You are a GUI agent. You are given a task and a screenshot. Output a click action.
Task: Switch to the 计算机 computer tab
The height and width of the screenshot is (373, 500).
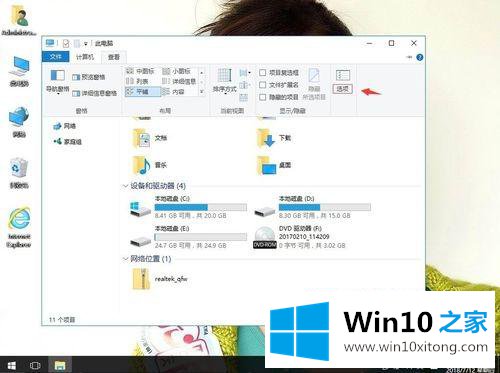tap(85, 57)
